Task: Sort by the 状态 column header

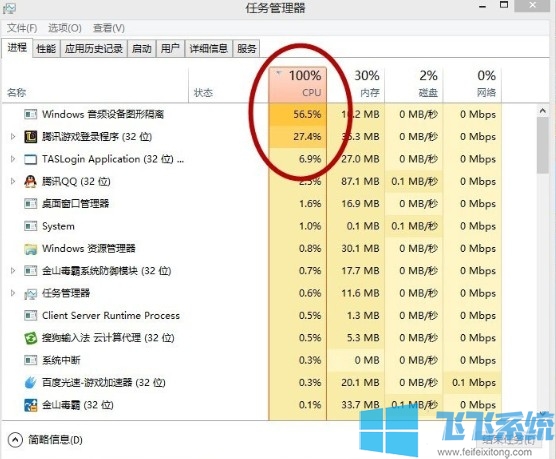Action: point(228,85)
